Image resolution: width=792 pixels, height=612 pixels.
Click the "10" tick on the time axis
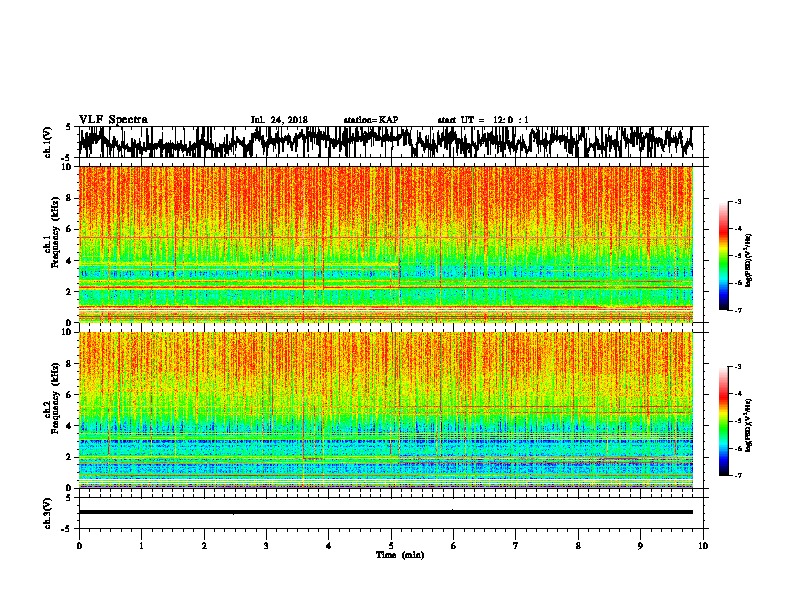703,546
